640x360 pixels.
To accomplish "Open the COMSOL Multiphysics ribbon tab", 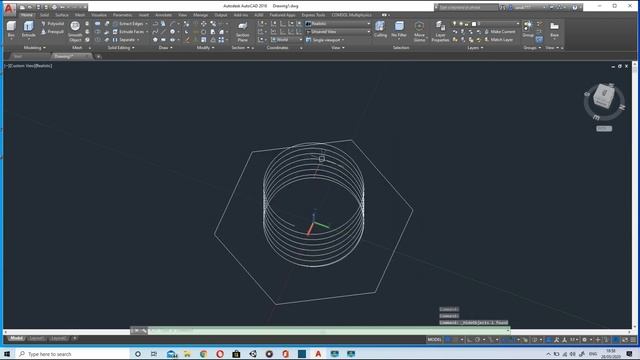I will (351, 15).
